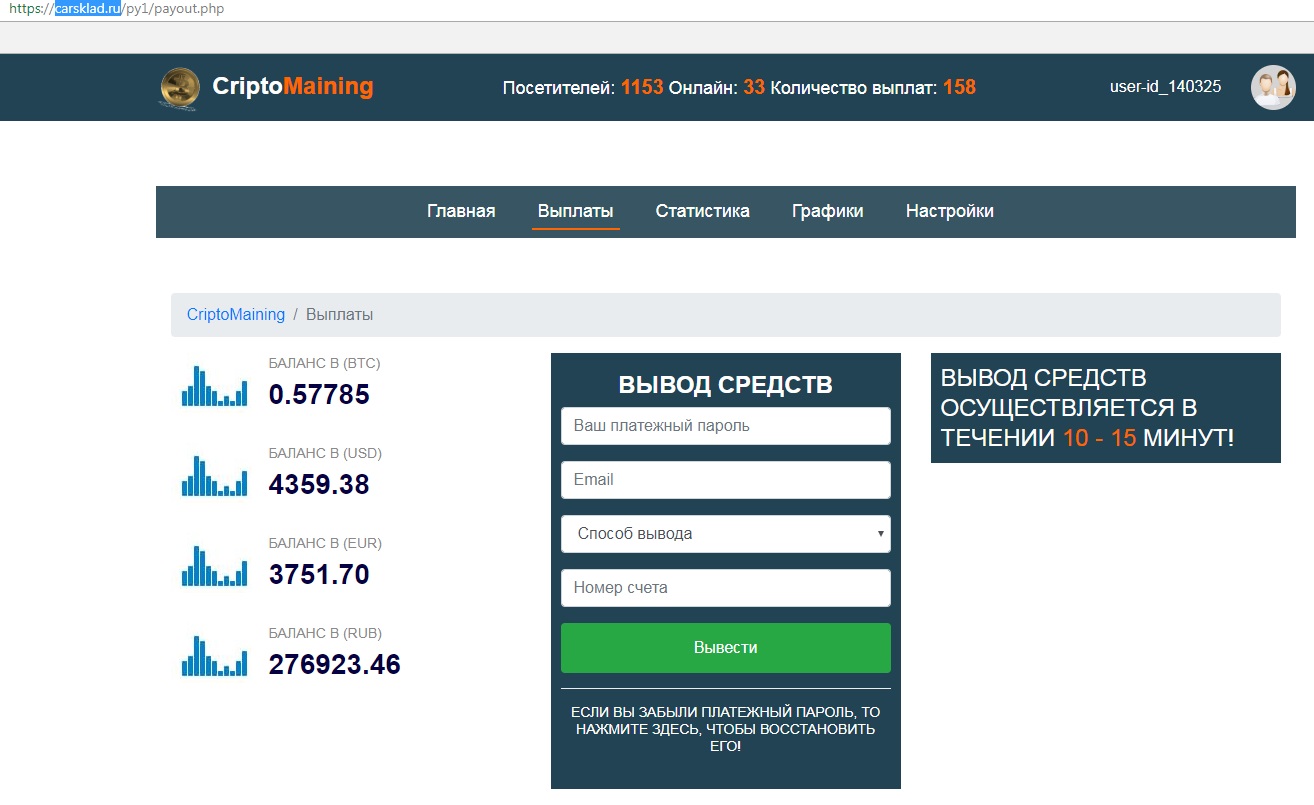Focus the Номер счета input field
Screen dimensions: 1314x805
tap(726, 588)
